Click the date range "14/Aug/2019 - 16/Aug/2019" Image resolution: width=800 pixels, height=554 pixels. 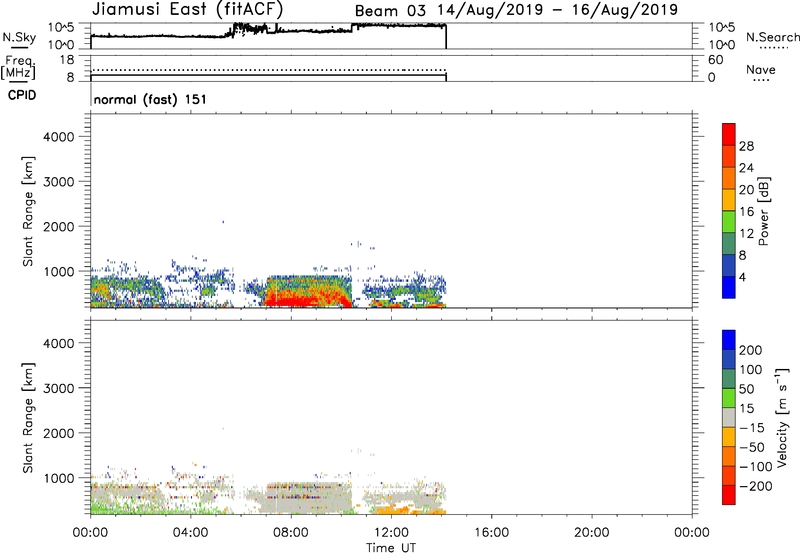point(557,10)
